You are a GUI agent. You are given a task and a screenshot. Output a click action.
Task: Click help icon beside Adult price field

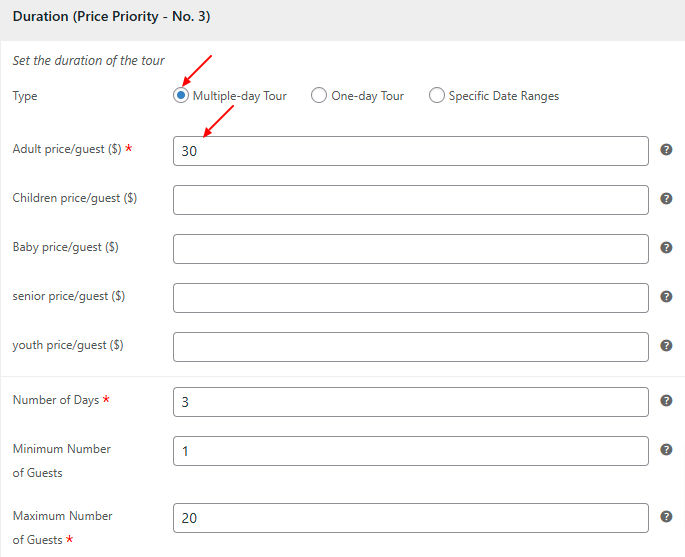tap(666, 150)
